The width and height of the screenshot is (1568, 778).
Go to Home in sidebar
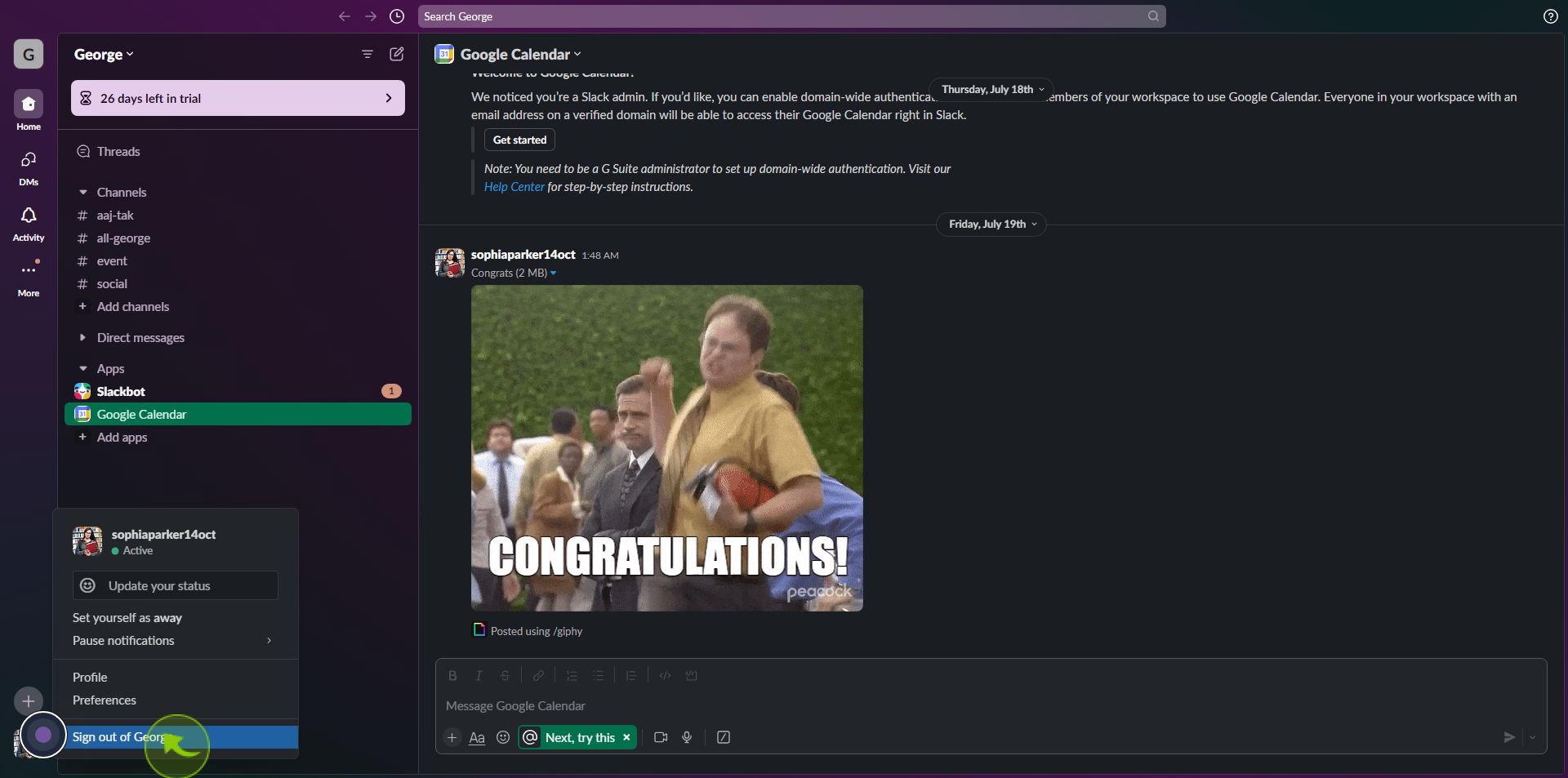pos(29,110)
